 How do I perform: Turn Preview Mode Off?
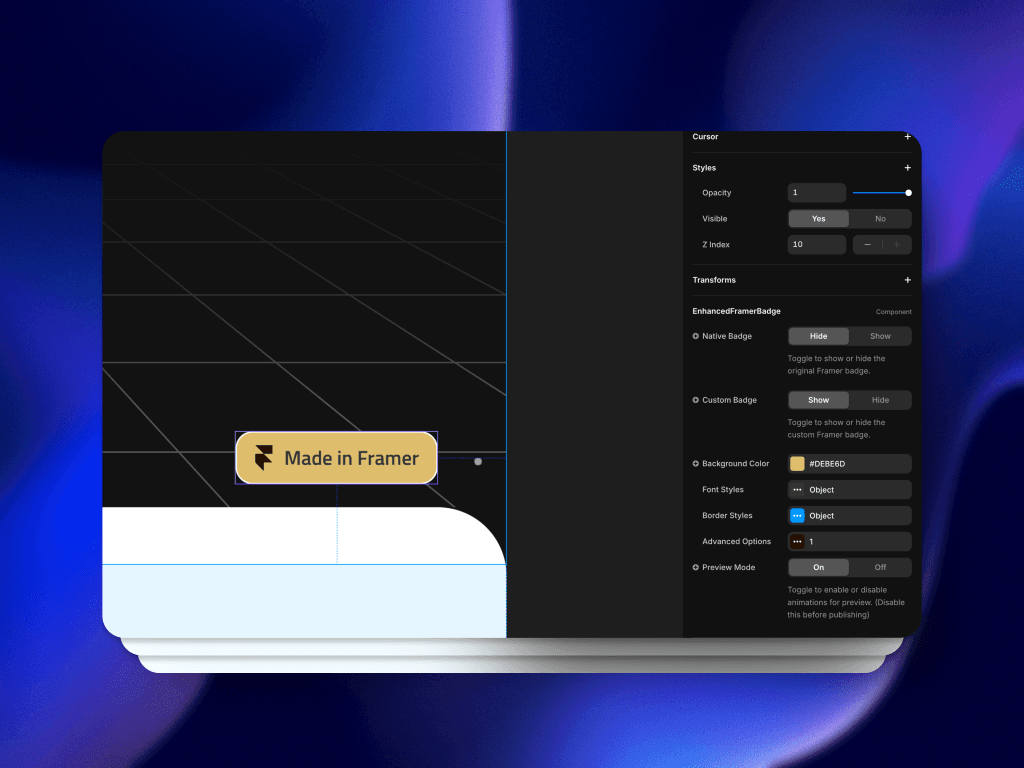(x=880, y=568)
